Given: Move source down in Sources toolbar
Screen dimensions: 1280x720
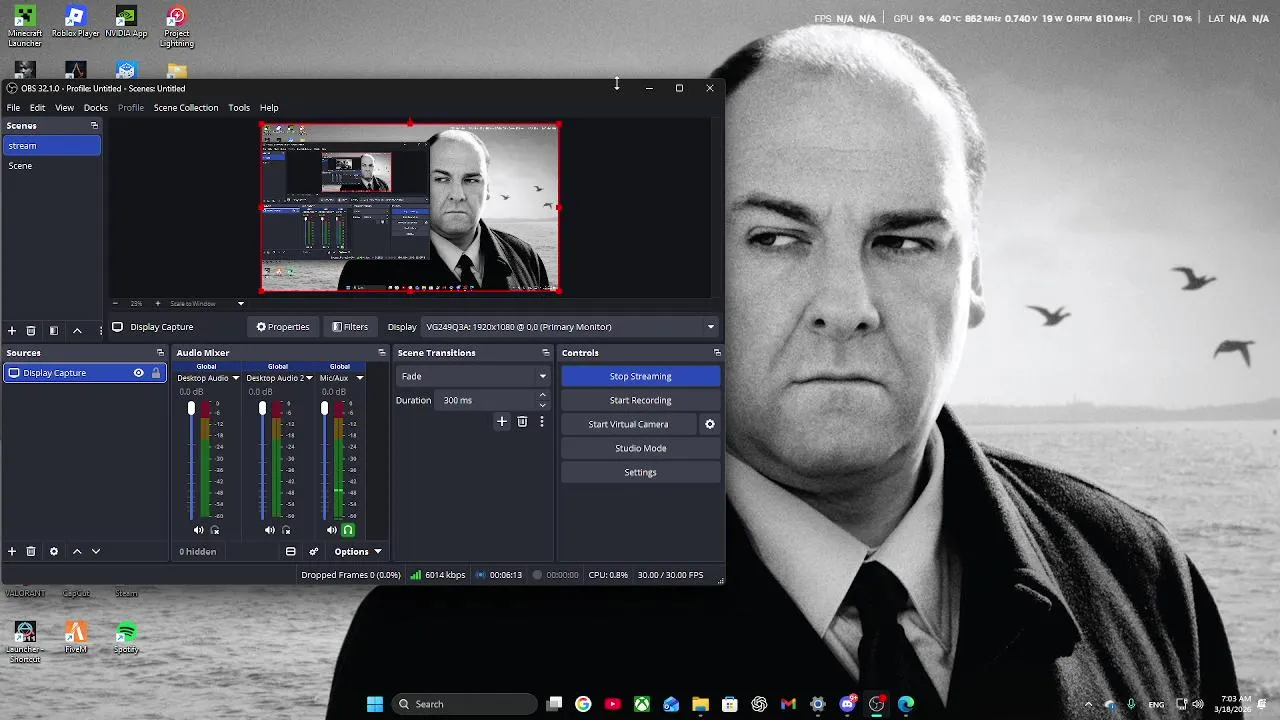Looking at the screenshot, I should 96,551.
